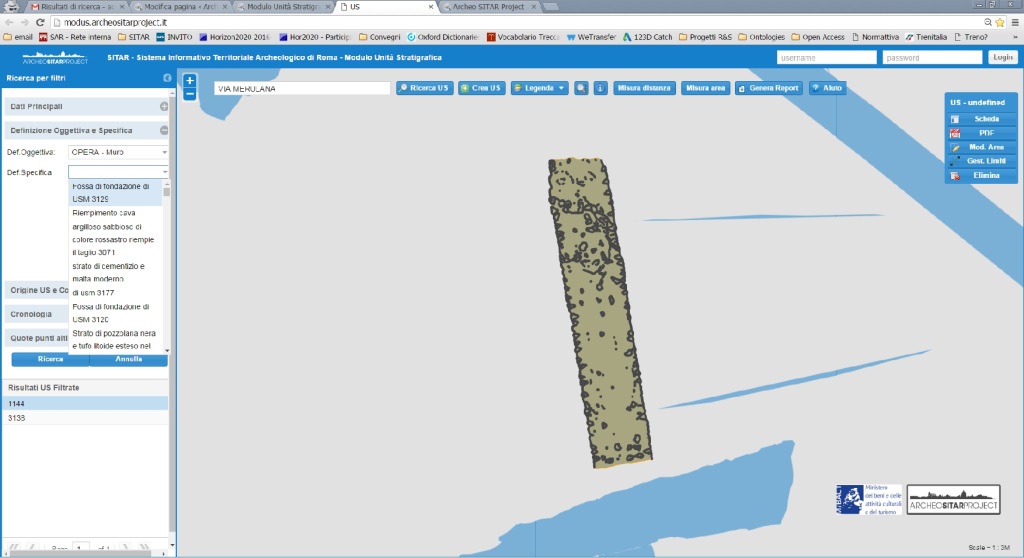This screenshot has height=558, width=1024.
Task: Click Elimina to delete the US
Action: [980, 175]
